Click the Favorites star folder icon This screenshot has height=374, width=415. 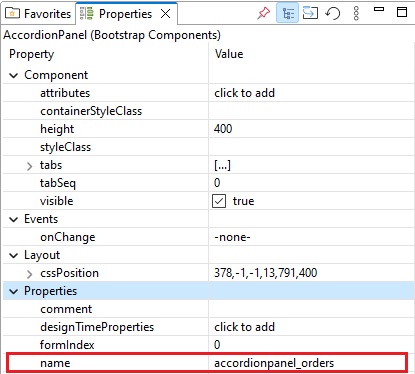(x=12, y=14)
